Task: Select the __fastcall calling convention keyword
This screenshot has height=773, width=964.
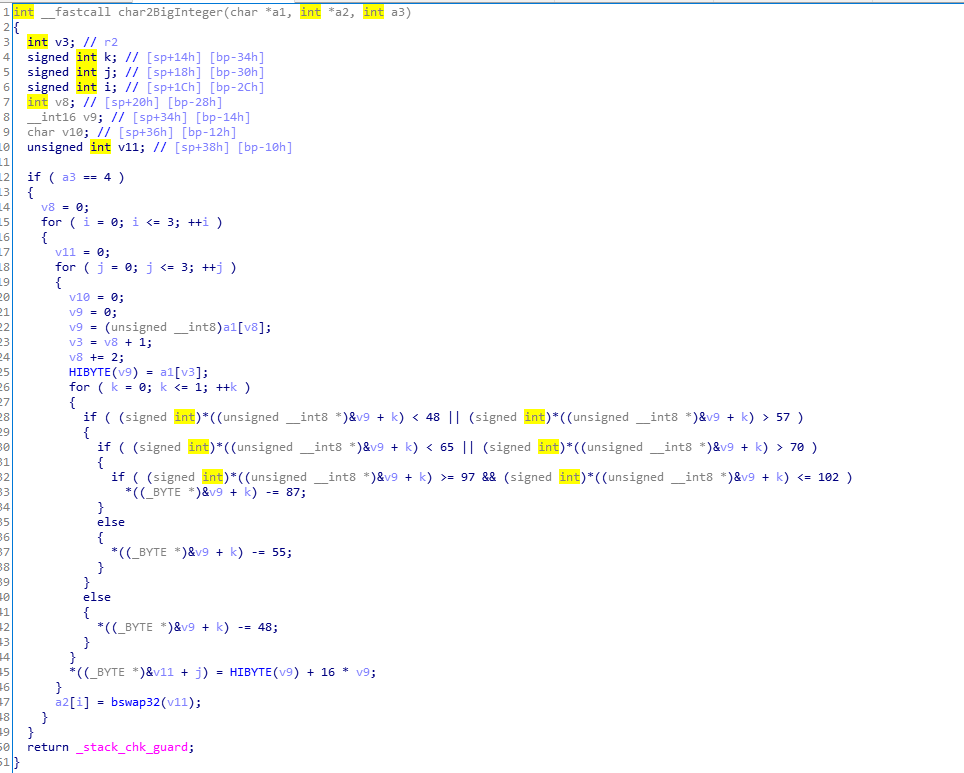Action: (76, 12)
